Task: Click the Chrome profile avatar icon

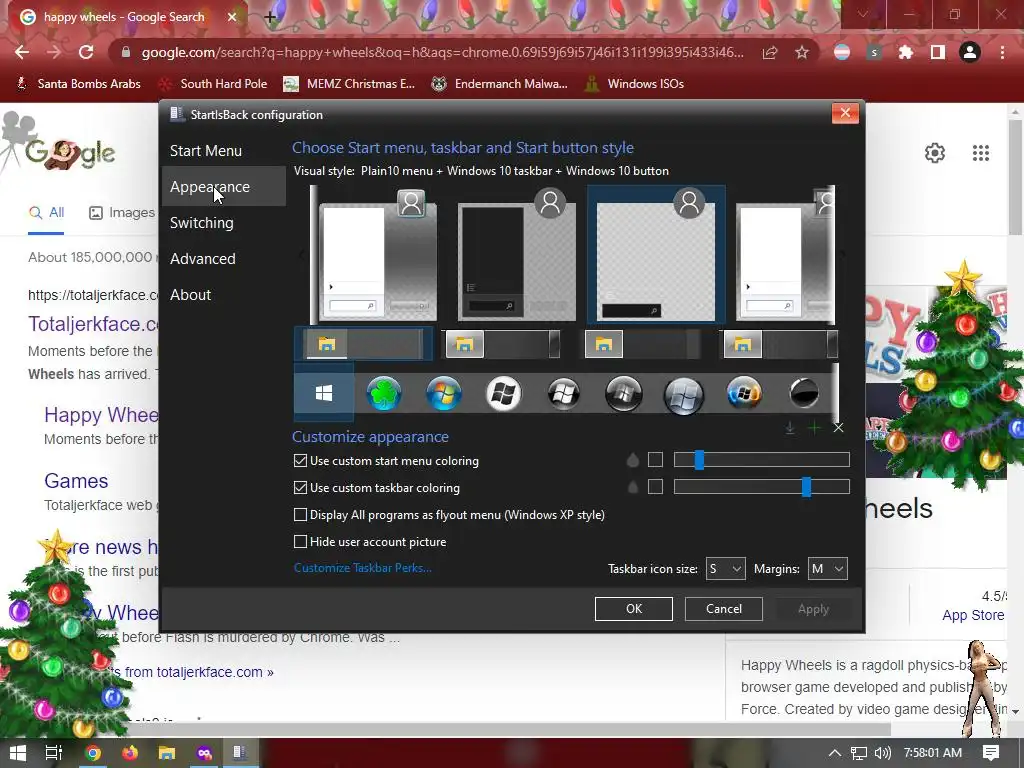Action: [970, 52]
